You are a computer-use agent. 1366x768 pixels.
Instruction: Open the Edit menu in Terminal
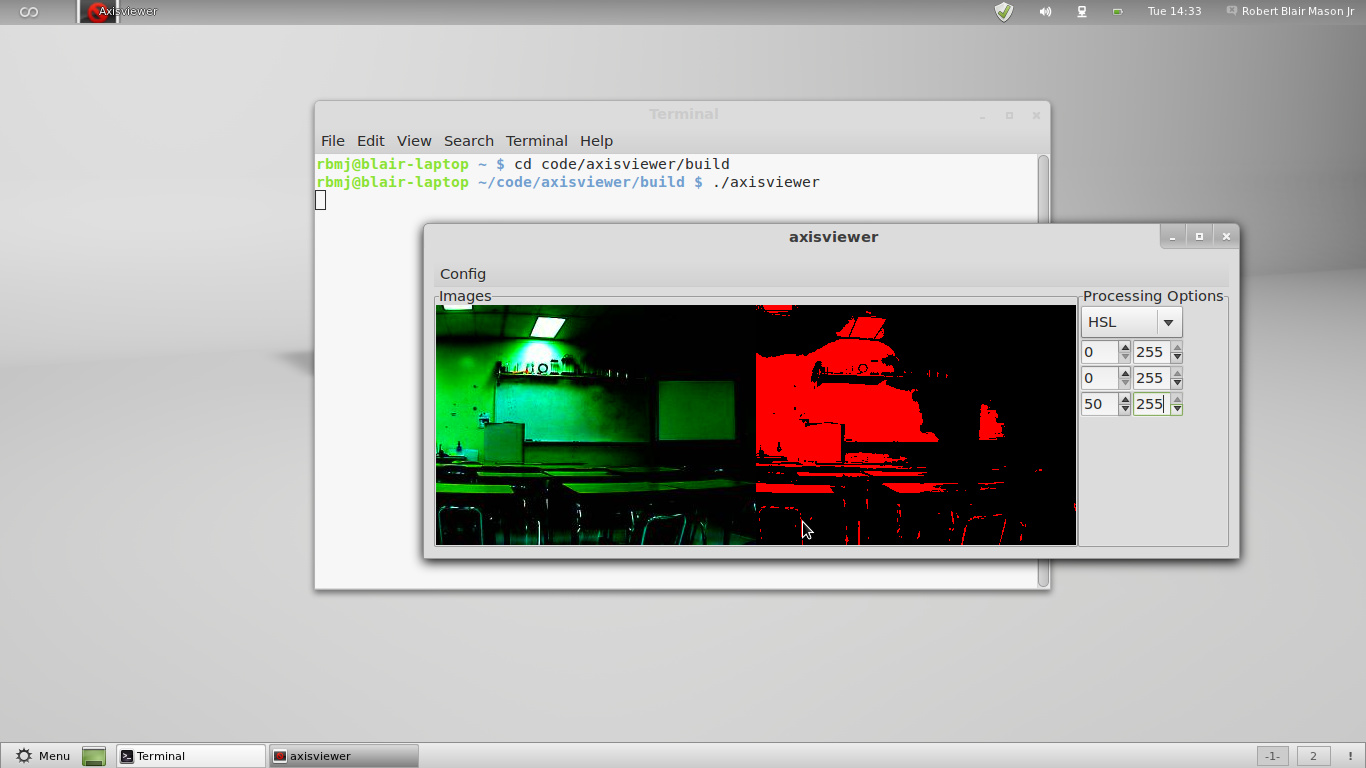(x=370, y=141)
